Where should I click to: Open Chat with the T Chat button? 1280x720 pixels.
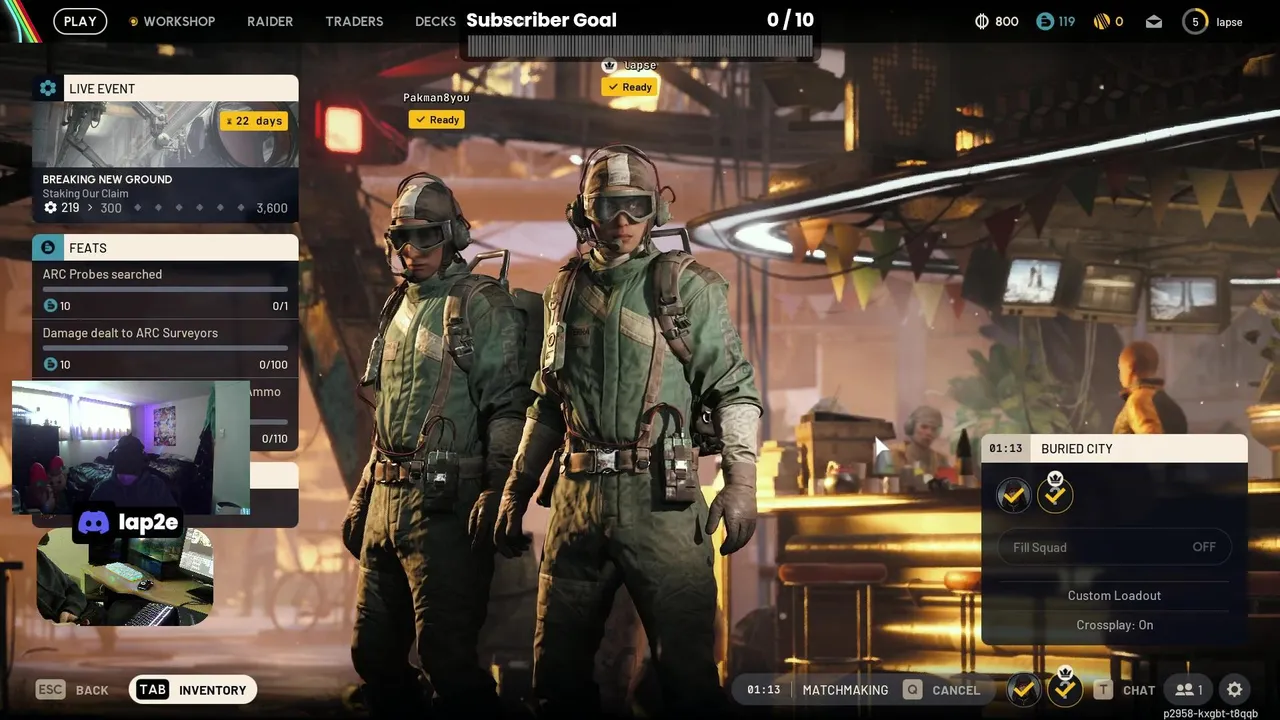[x=1124, y=690]
